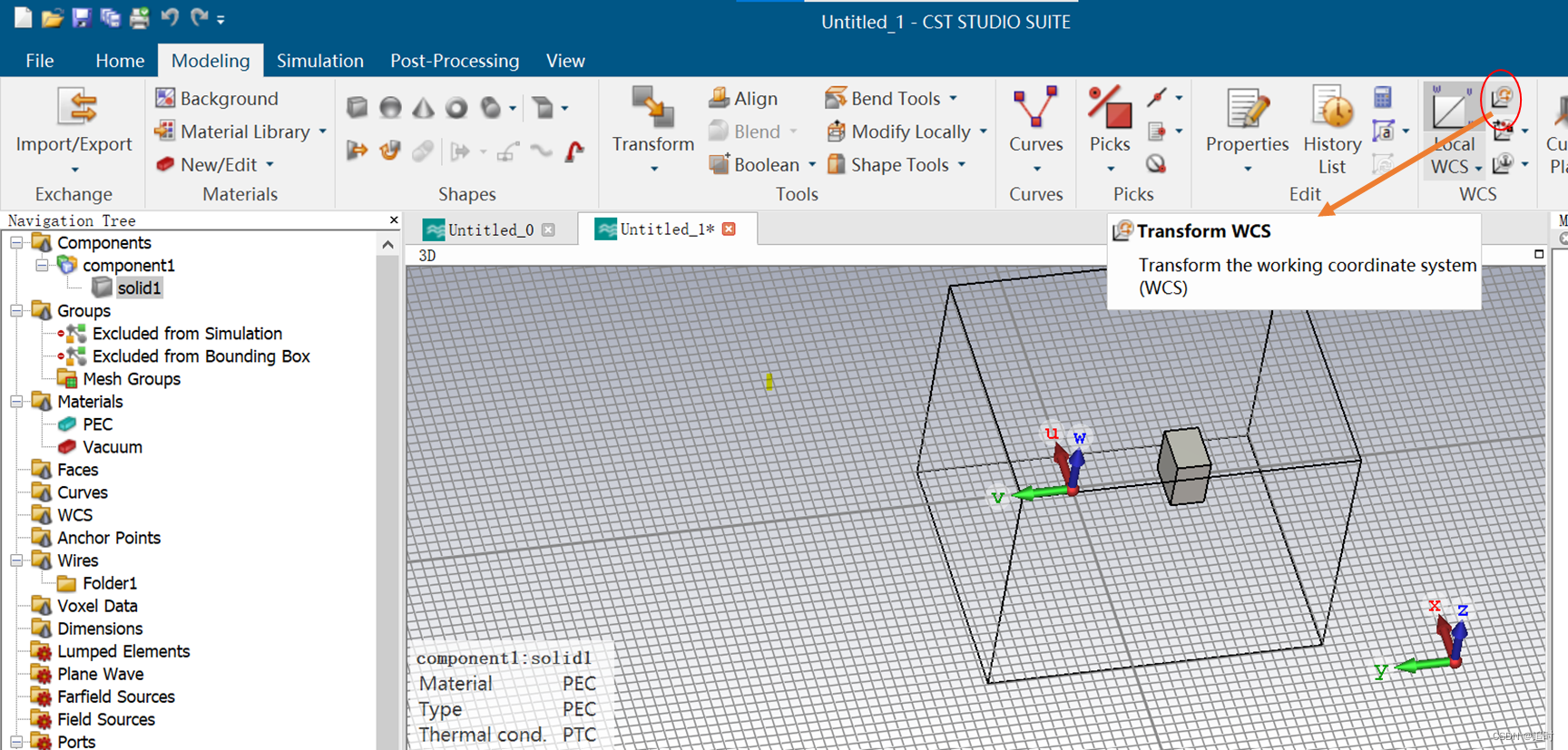Select the Lumped Elements tree item
The width and height of the screenshot is (1568, 750).
tap(123, 651)
